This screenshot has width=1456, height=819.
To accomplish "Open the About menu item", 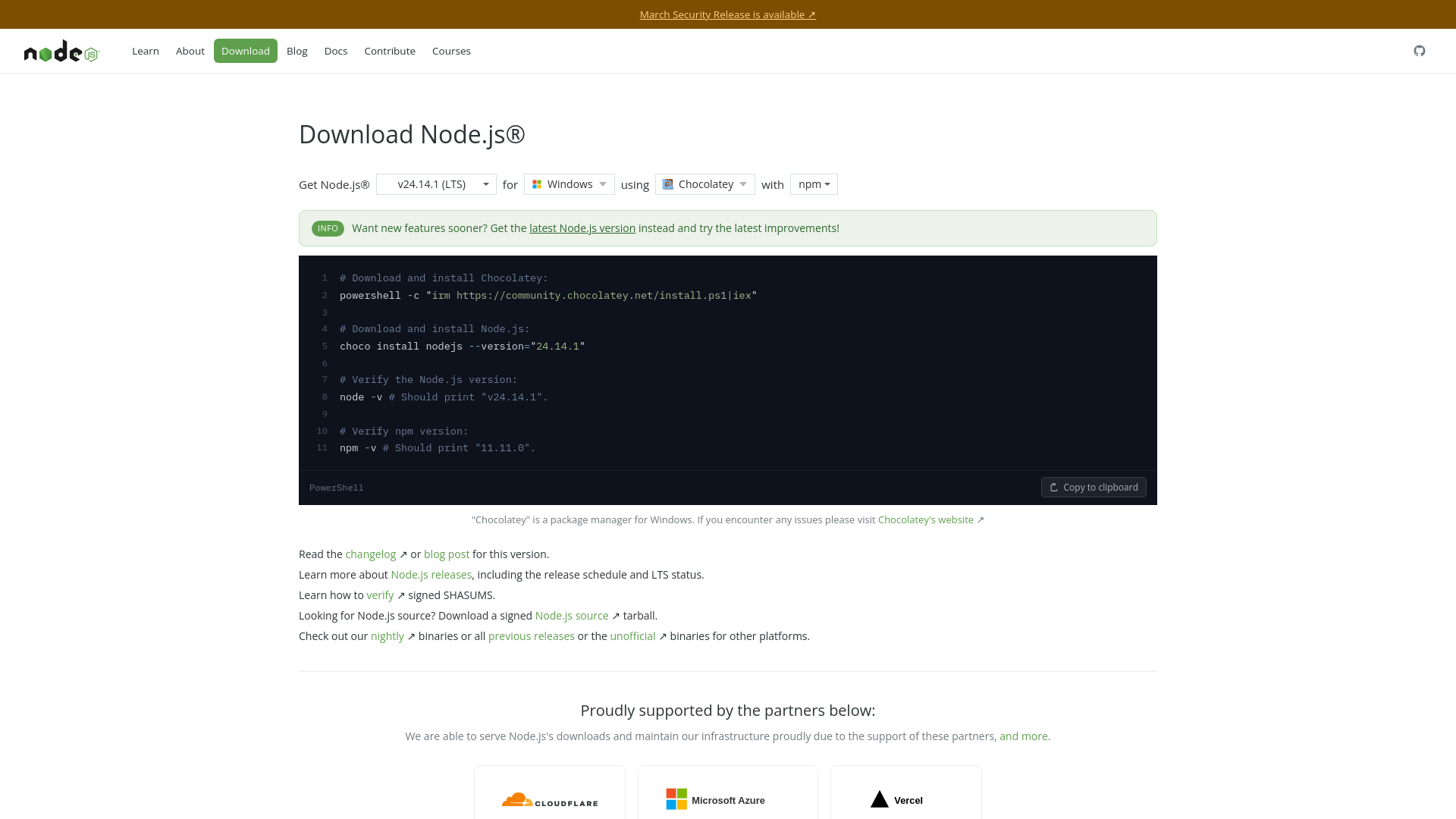I will point(190,51).
